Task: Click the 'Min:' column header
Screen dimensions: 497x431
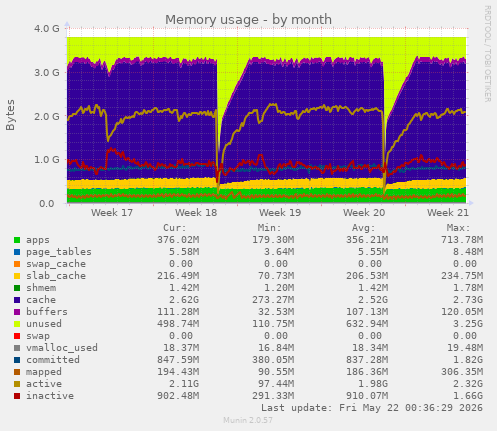Action: coord(270,228)
